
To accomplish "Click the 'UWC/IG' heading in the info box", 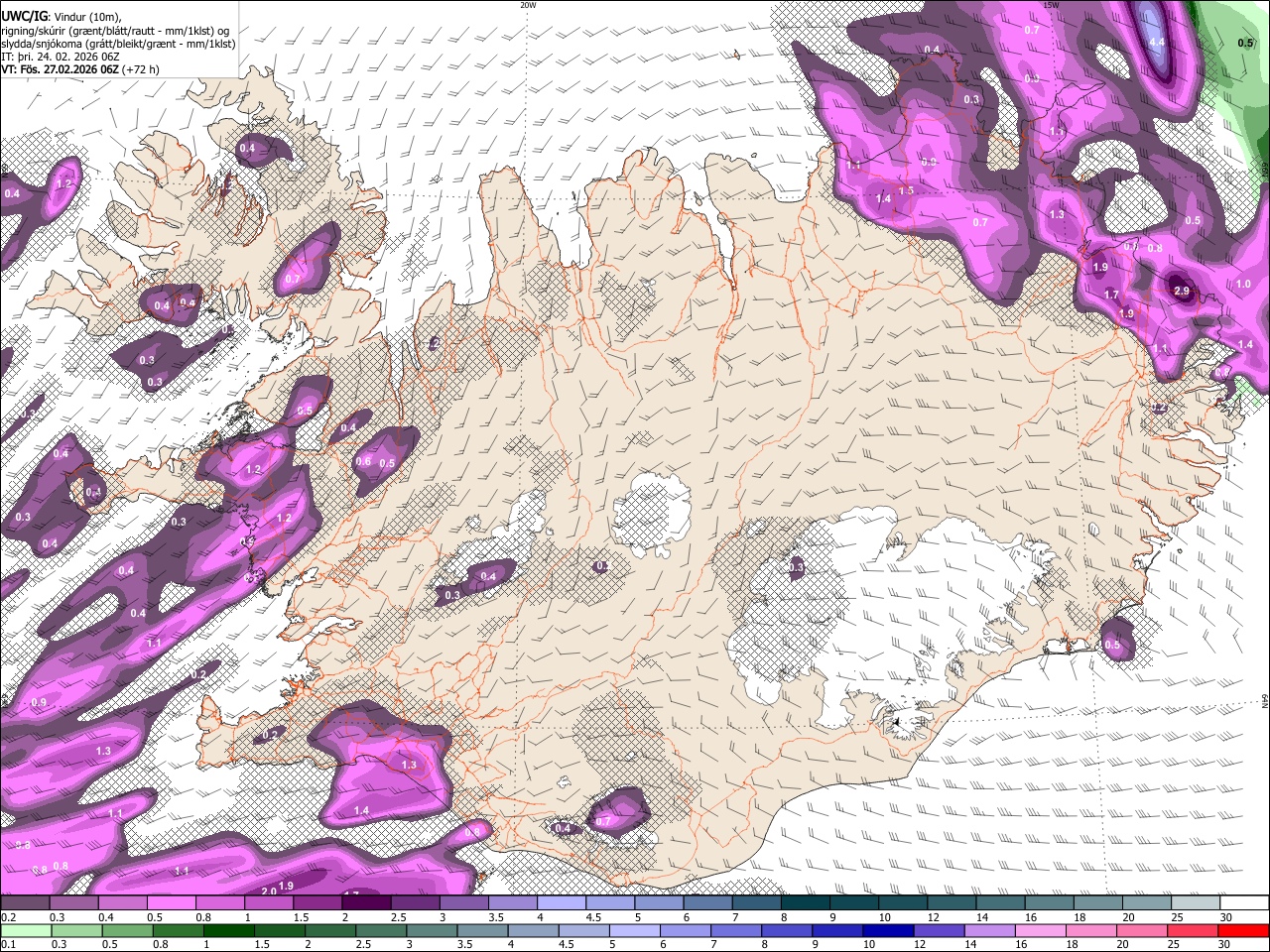I will [x=24, y=15].
